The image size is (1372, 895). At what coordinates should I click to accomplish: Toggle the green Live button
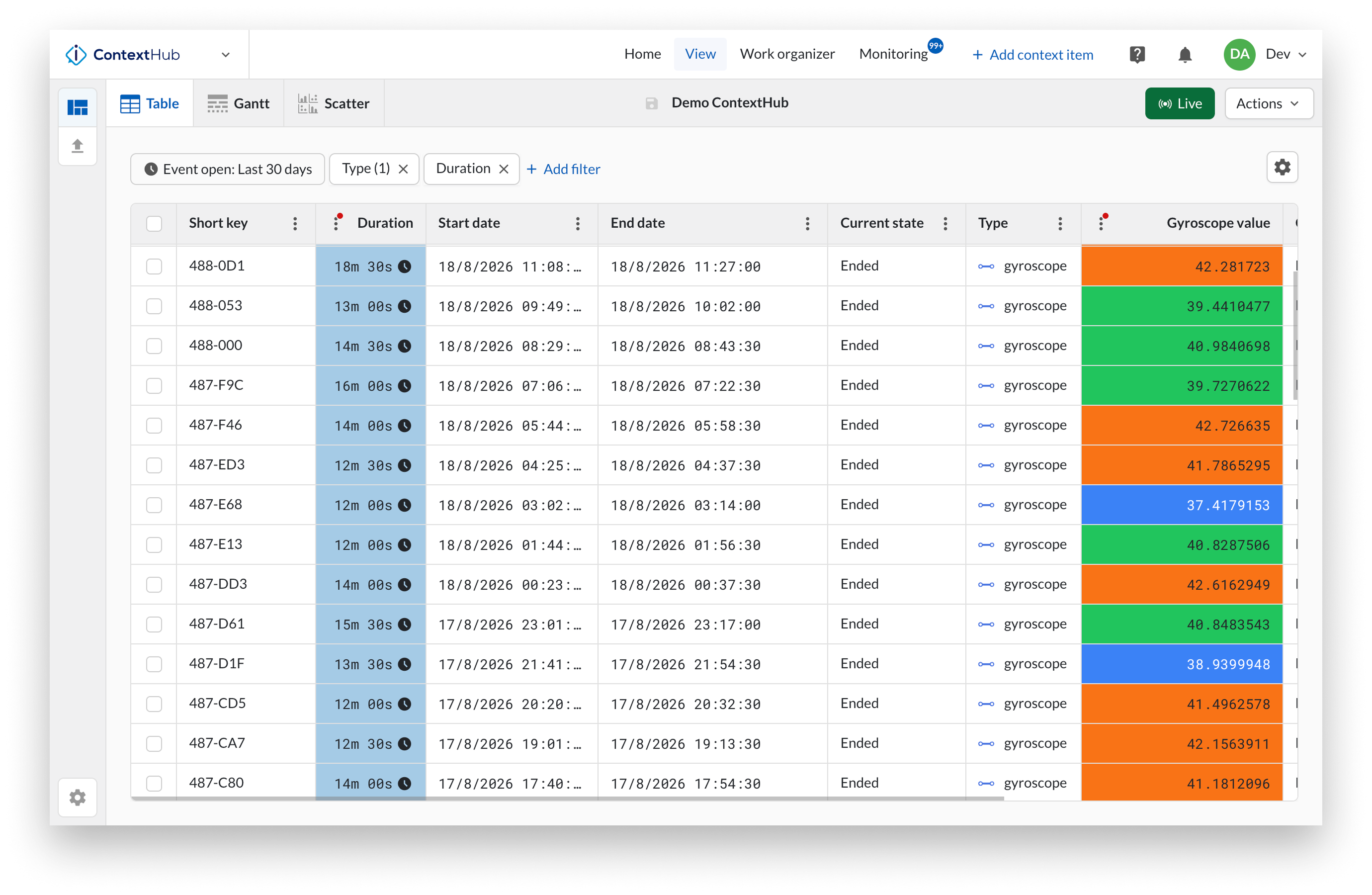[1180, 104]
